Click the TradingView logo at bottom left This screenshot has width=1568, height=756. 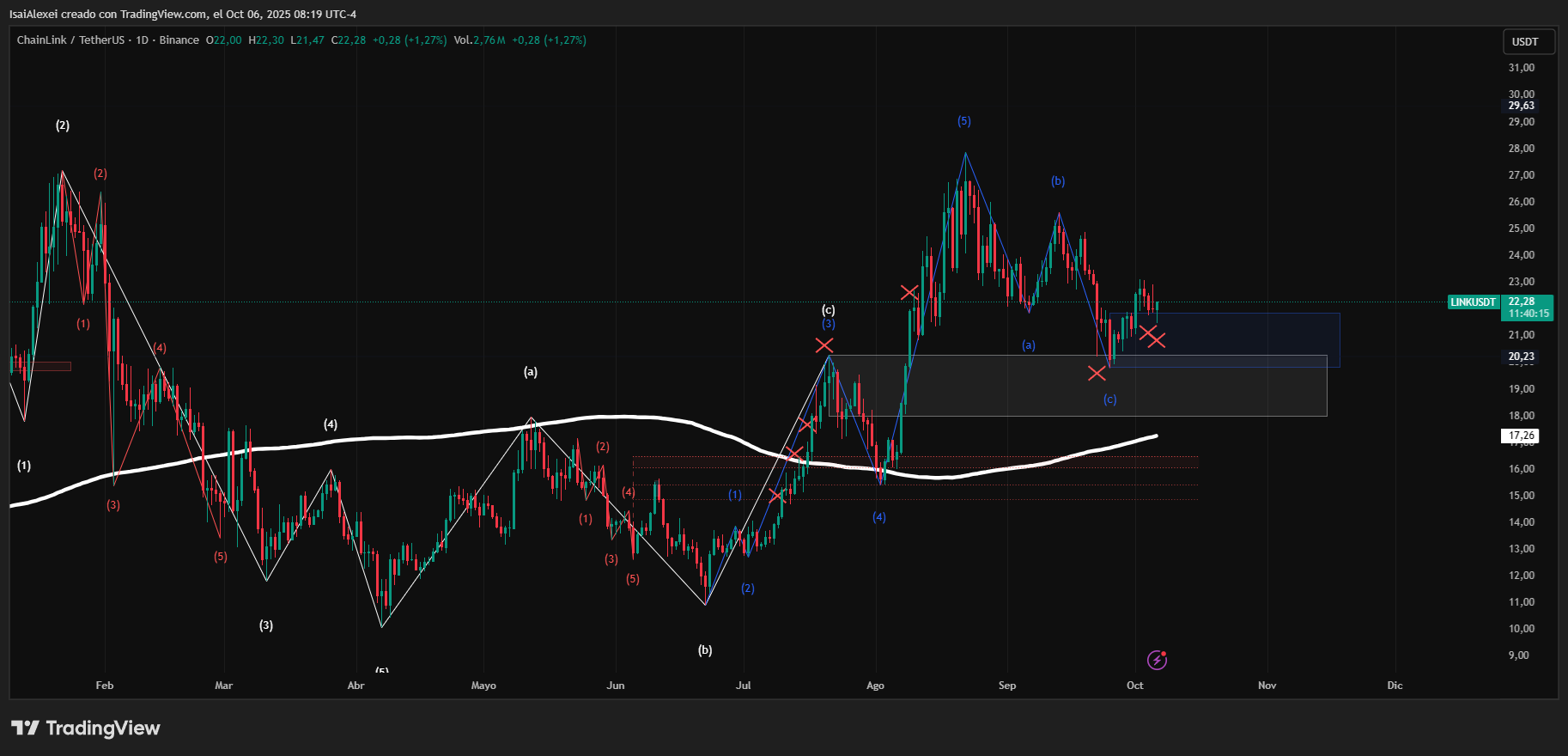[86, 729]
